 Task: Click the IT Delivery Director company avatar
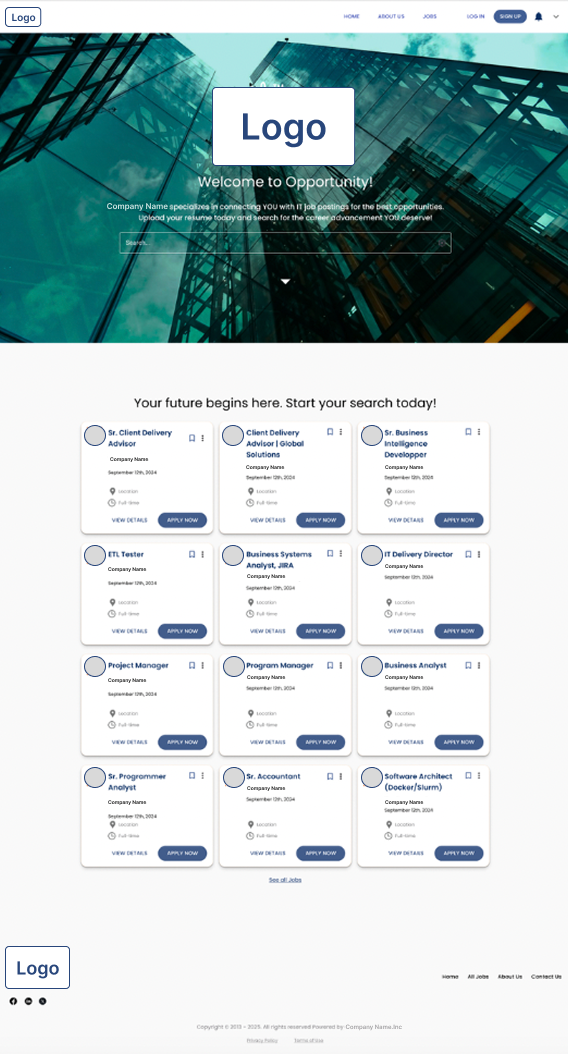[372, 556]
